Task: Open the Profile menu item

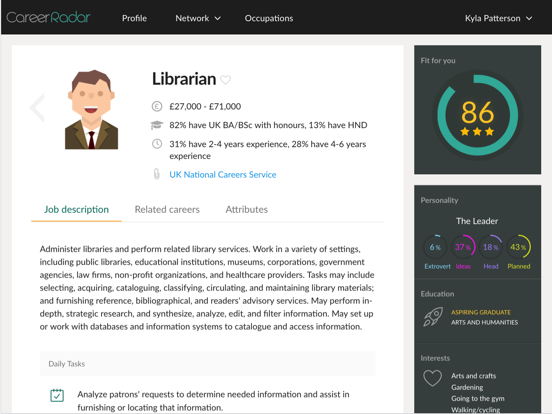Action: (134, 18)
